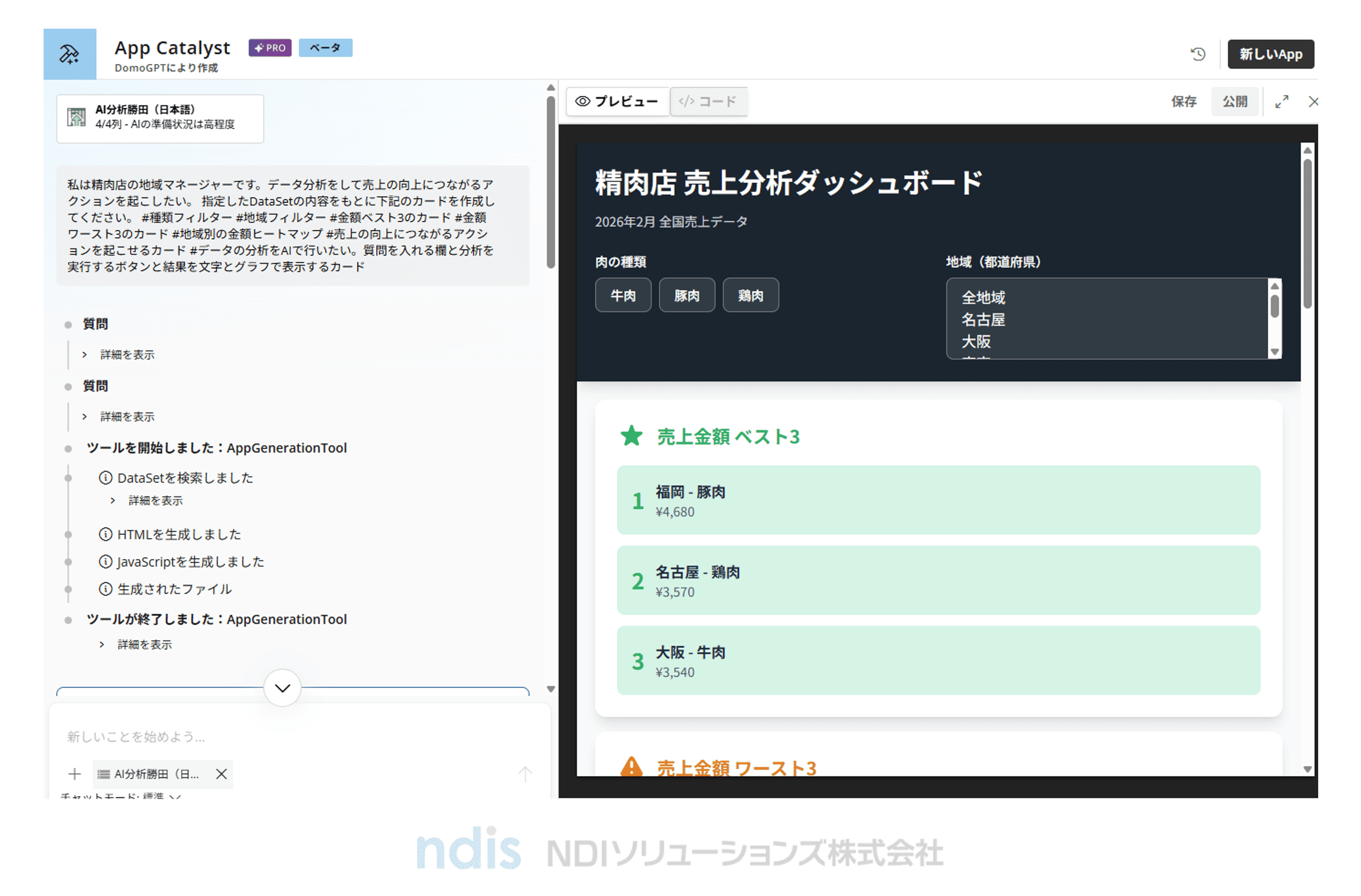Click the 売上金額 ワースト3 heading
This screenshot has width=1361, height=896.
[x=736, y=767]
